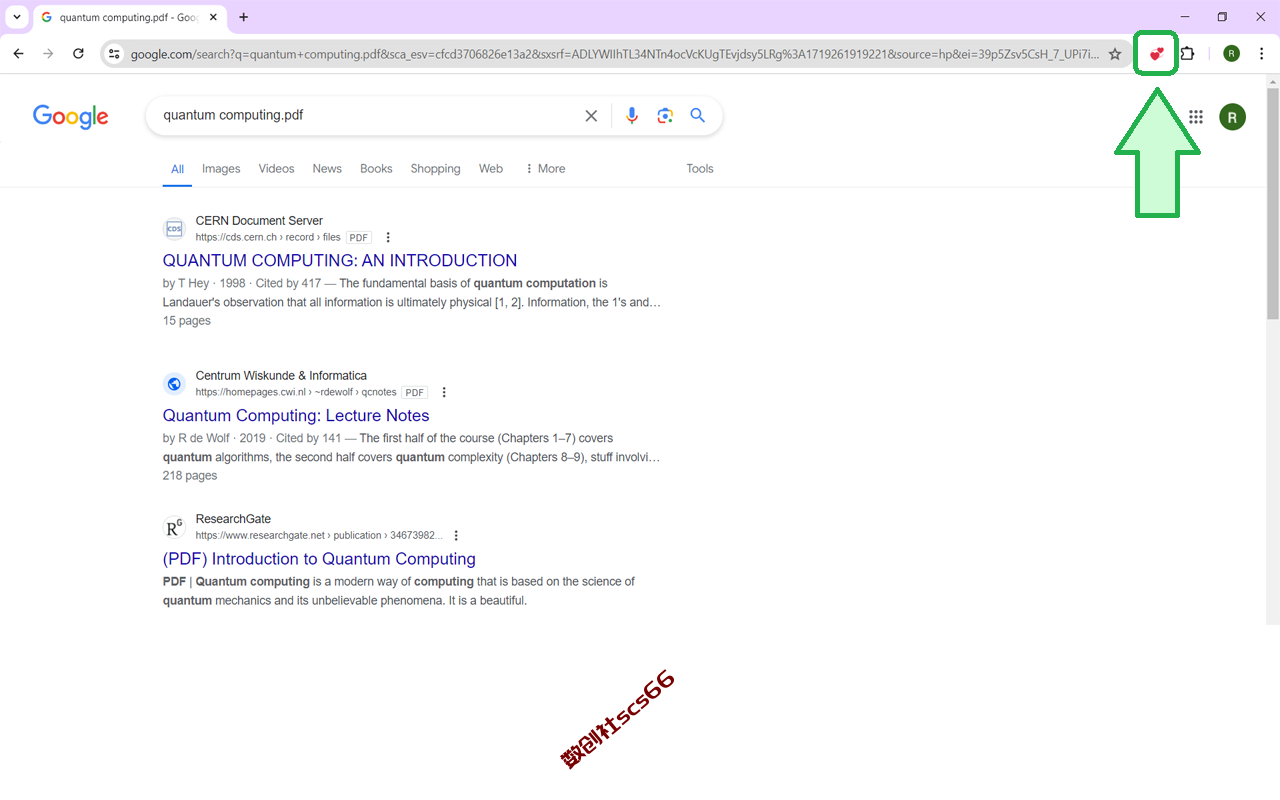The height and width of the screenshot is (800, 1280).
Task: Switch to News results tab
Action: (x=327, y=169)
